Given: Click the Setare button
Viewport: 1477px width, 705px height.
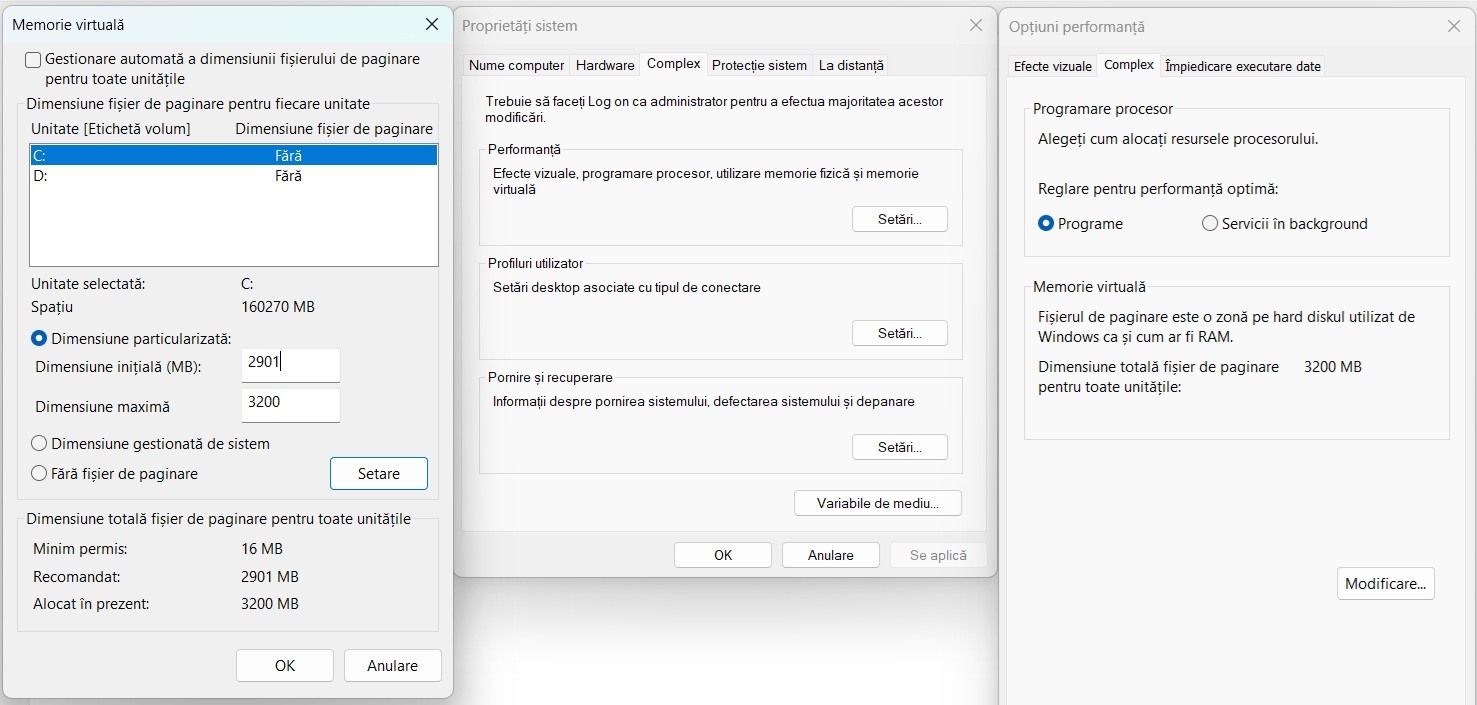Looking at the screenshot, I should [379, 474].
